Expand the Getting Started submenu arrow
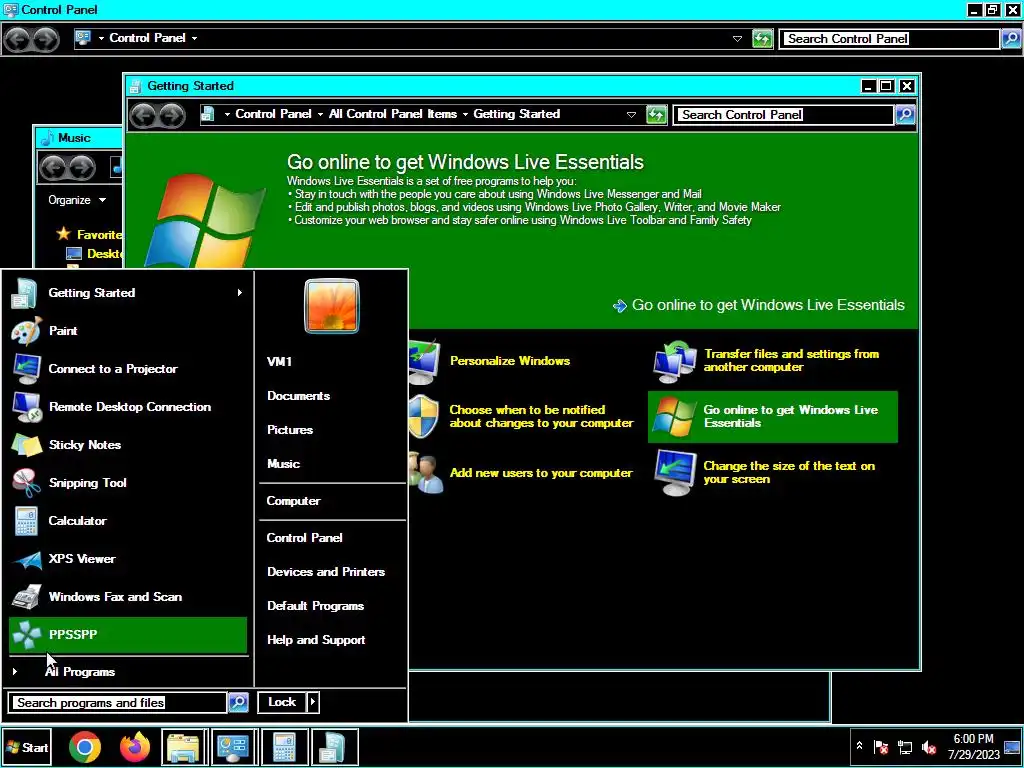 click(x=239, y=293)
